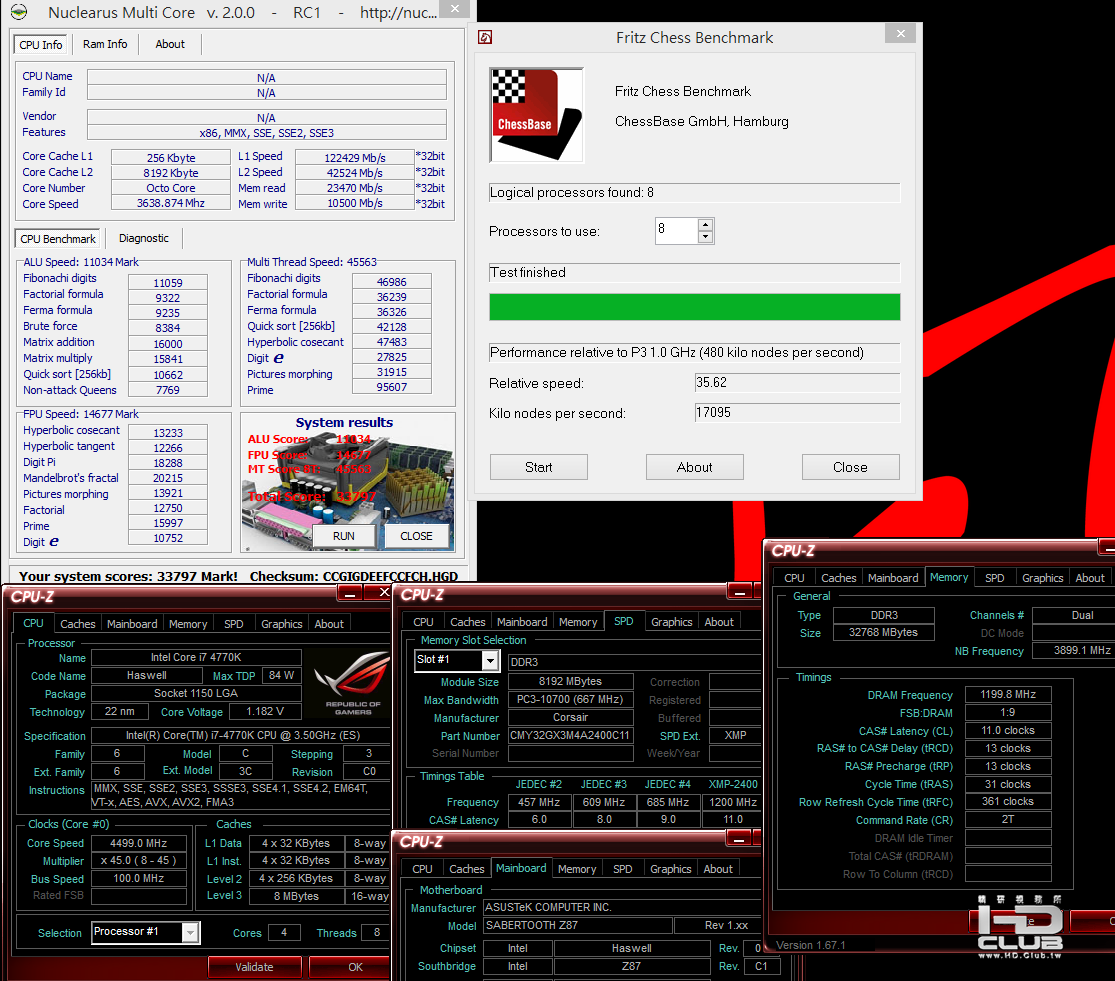This screenshot has height=981, width=1115.
Task: Select Mainboard tab in CPU-Z Mainboard window
Action: click(521, 868)
